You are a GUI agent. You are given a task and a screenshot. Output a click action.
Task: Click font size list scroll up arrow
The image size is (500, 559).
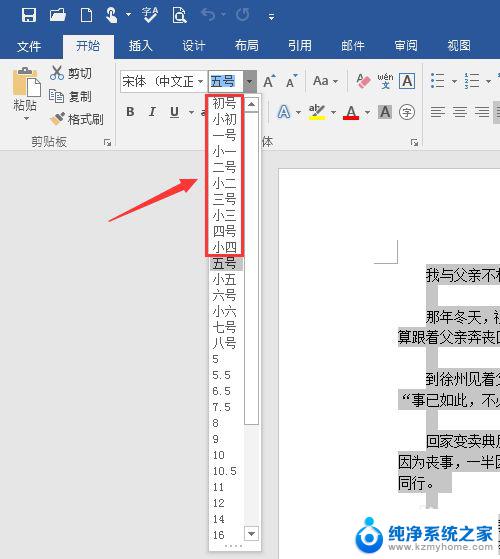[252, 104]
